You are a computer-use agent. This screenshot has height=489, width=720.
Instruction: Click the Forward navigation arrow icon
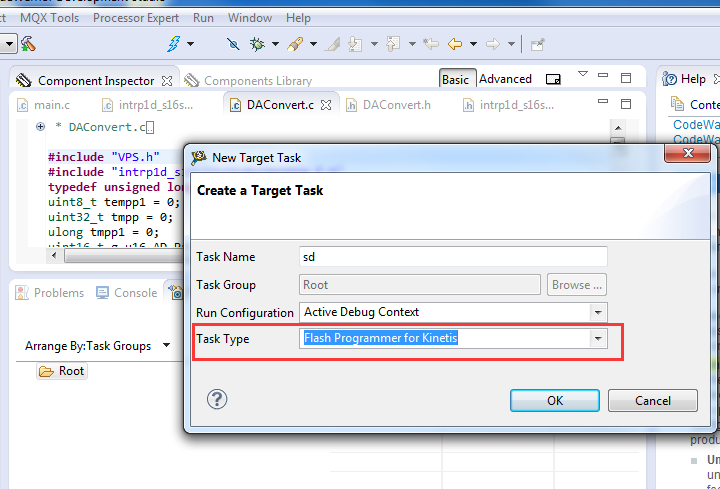point(493,44)
